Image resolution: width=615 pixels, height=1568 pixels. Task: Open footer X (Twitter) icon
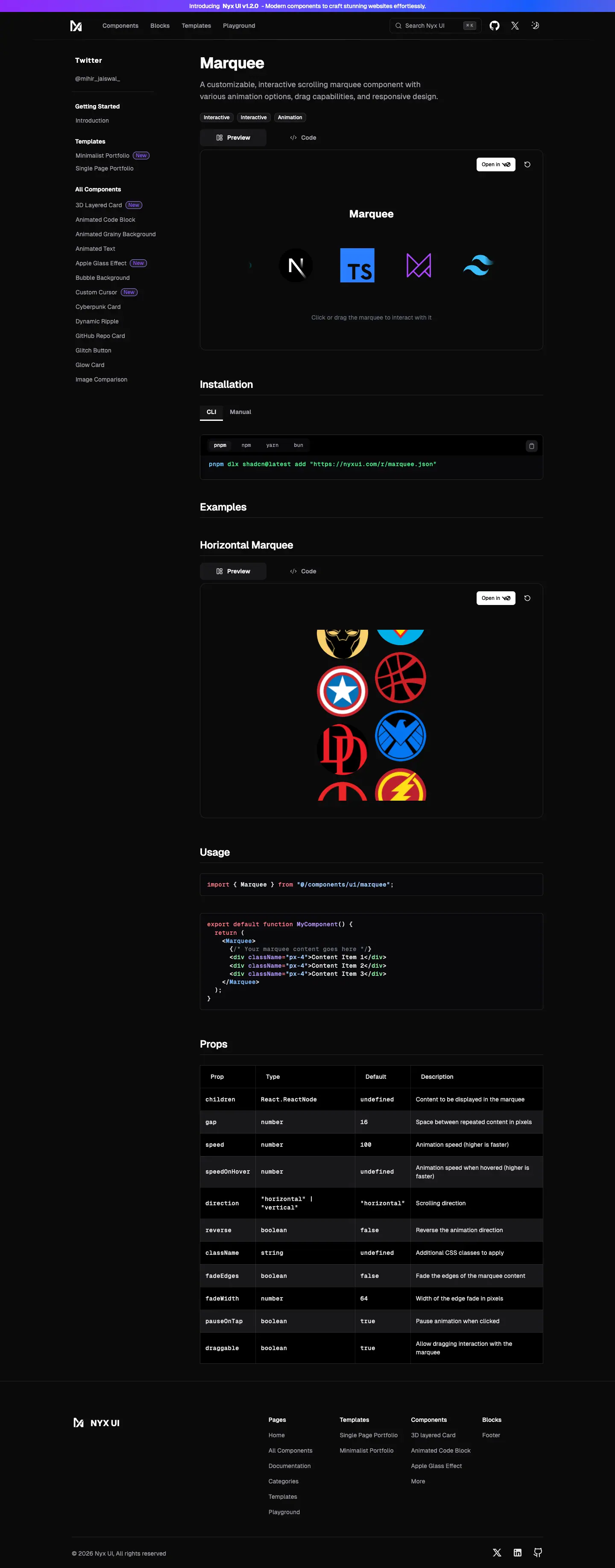click(497, 1553)
